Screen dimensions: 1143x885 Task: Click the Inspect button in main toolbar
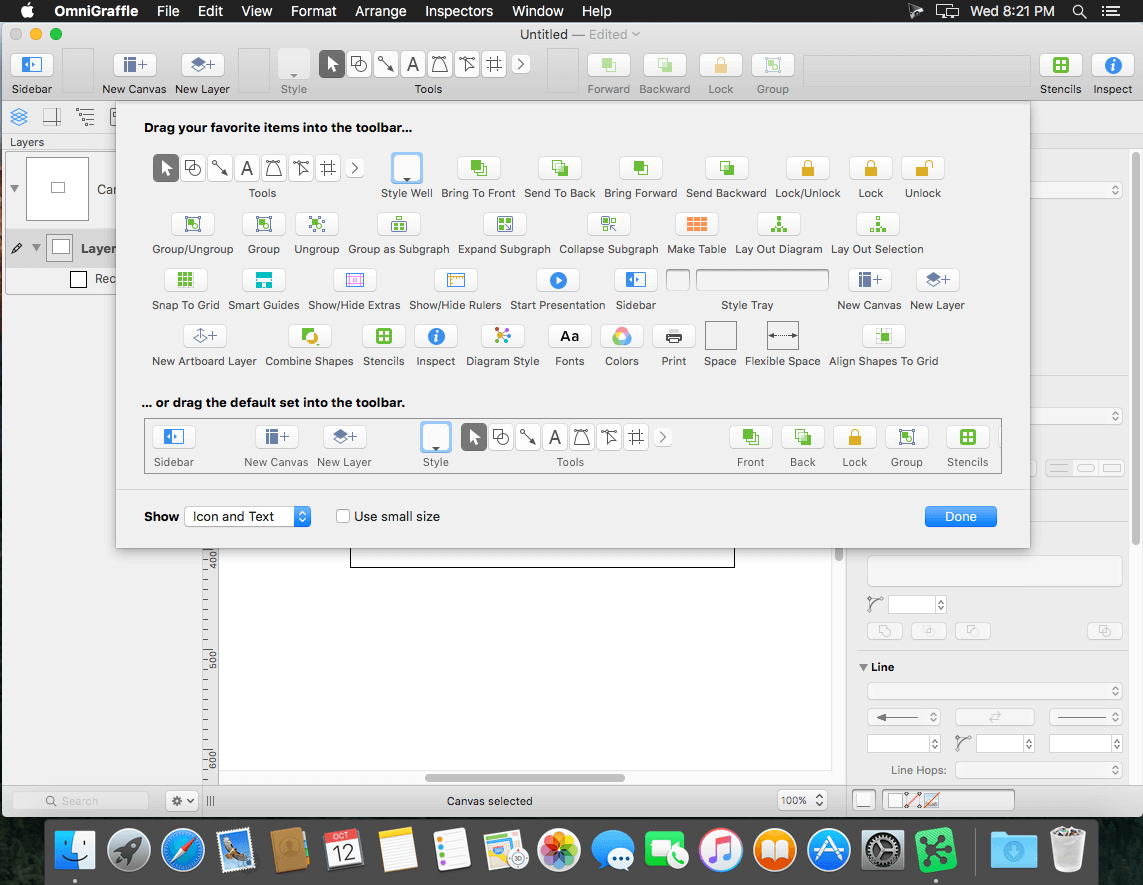pos(1112,65)
